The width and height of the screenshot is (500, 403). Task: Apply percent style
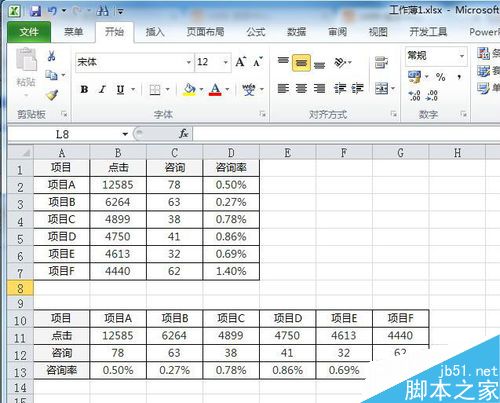tap(441, 77)
